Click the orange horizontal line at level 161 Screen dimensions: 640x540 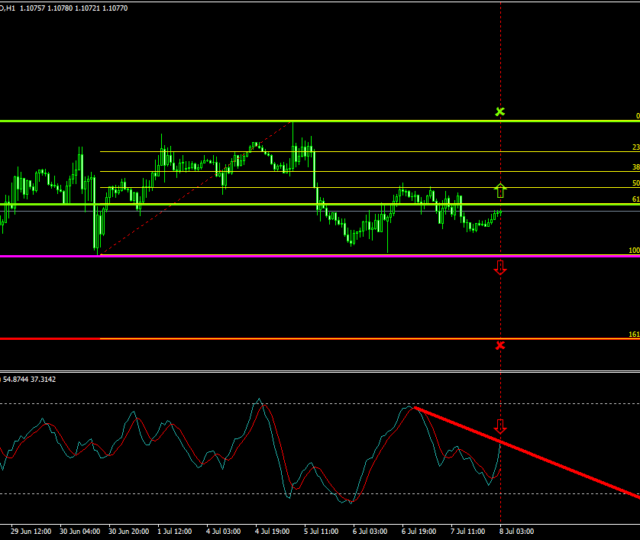pos(300,339)
